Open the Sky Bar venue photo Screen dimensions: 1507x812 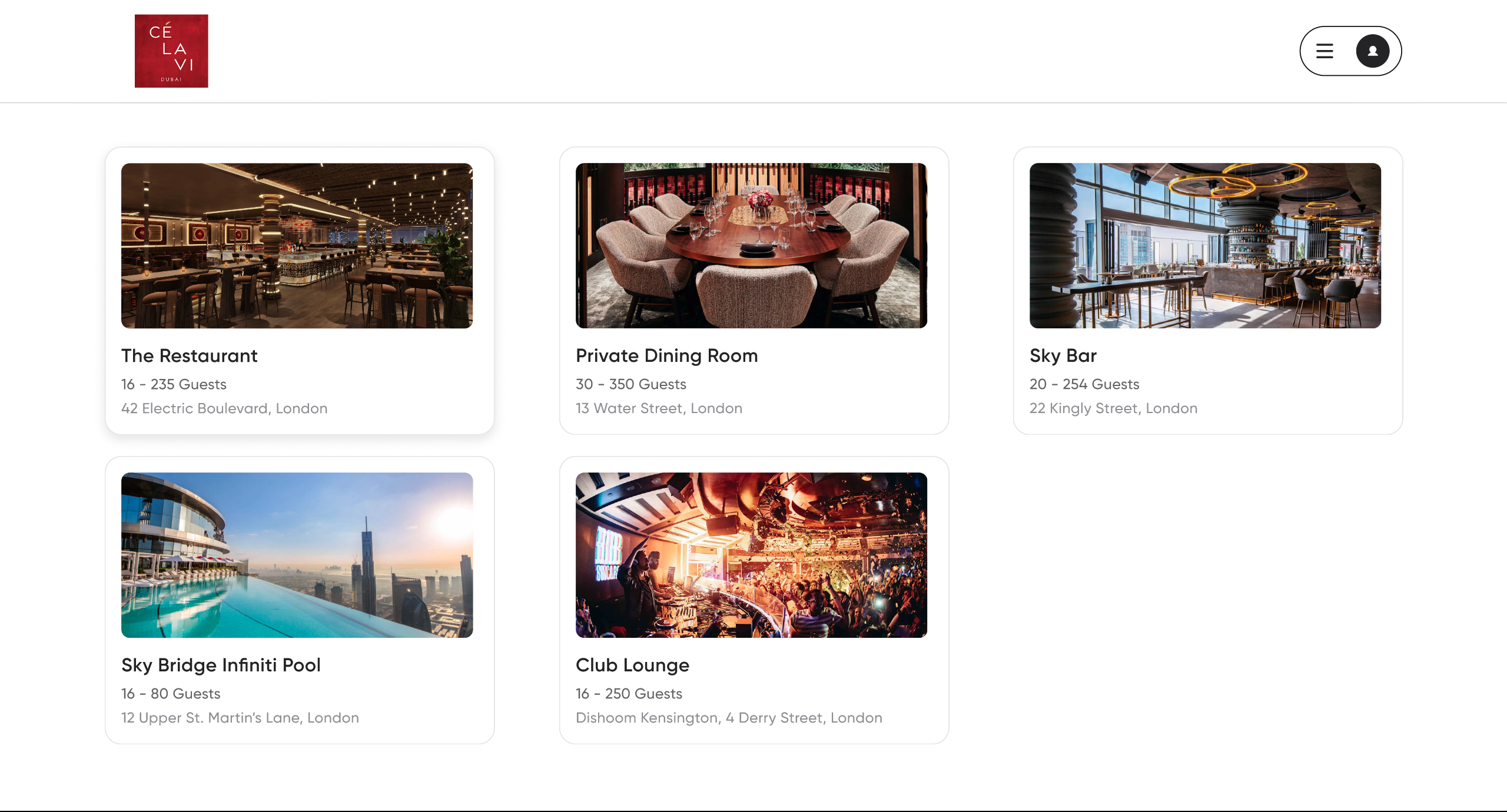coord(1205,245)
